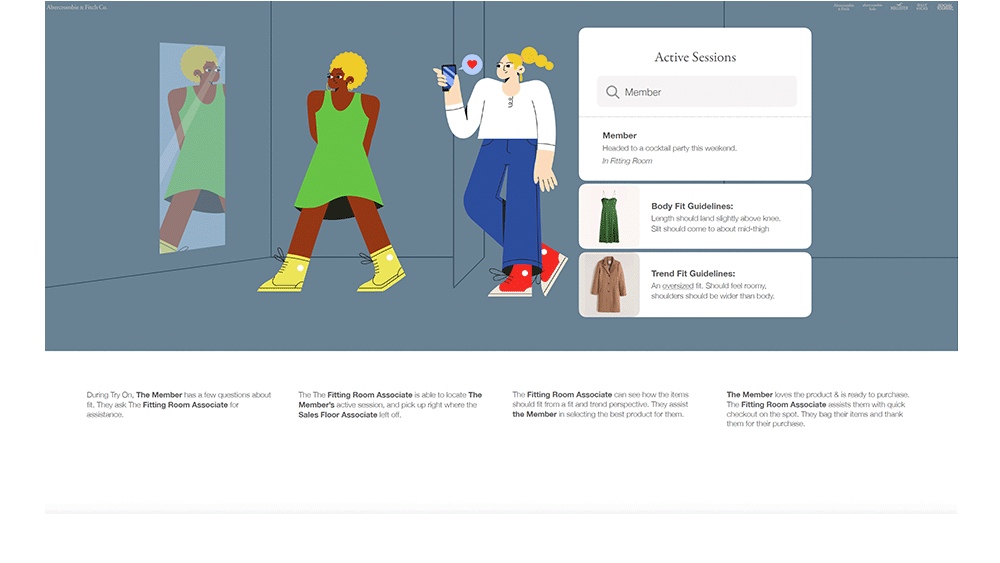Select the Member session entry
The height and width of the screenshot is (563, 1000).
tap(694, 147)
